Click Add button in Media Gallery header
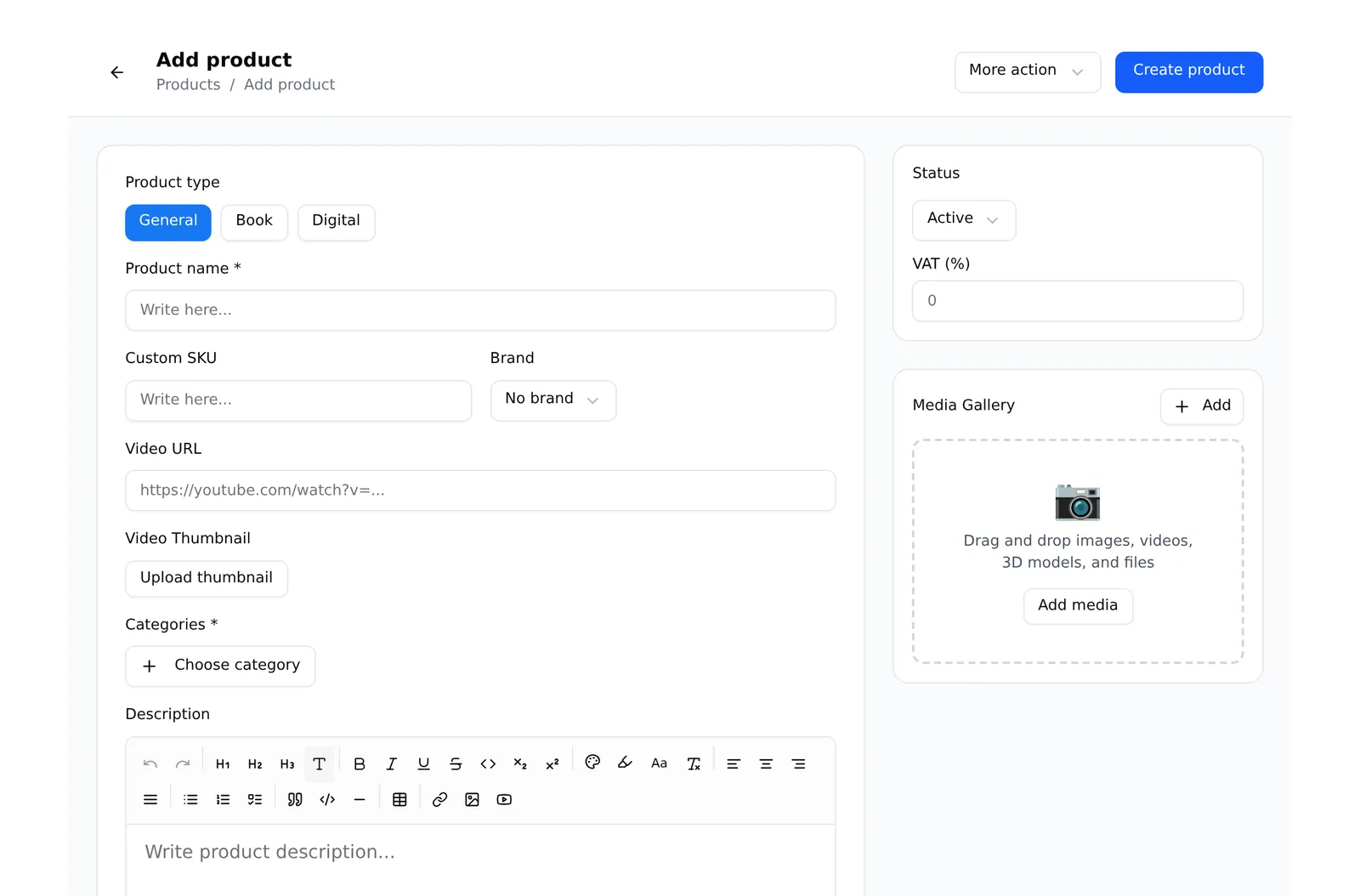 [1202, 406]
